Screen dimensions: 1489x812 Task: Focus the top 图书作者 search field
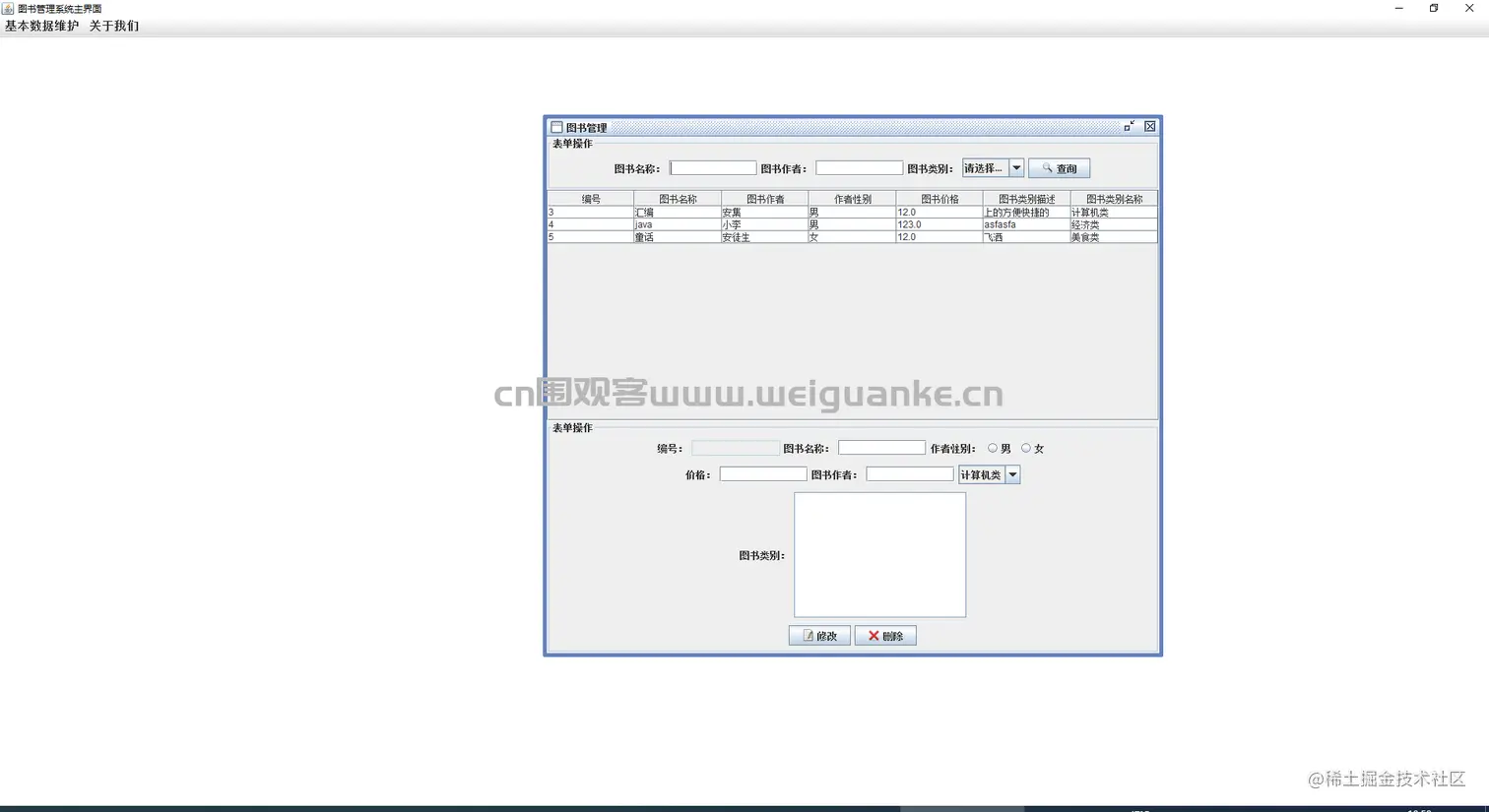click(859, 168)
